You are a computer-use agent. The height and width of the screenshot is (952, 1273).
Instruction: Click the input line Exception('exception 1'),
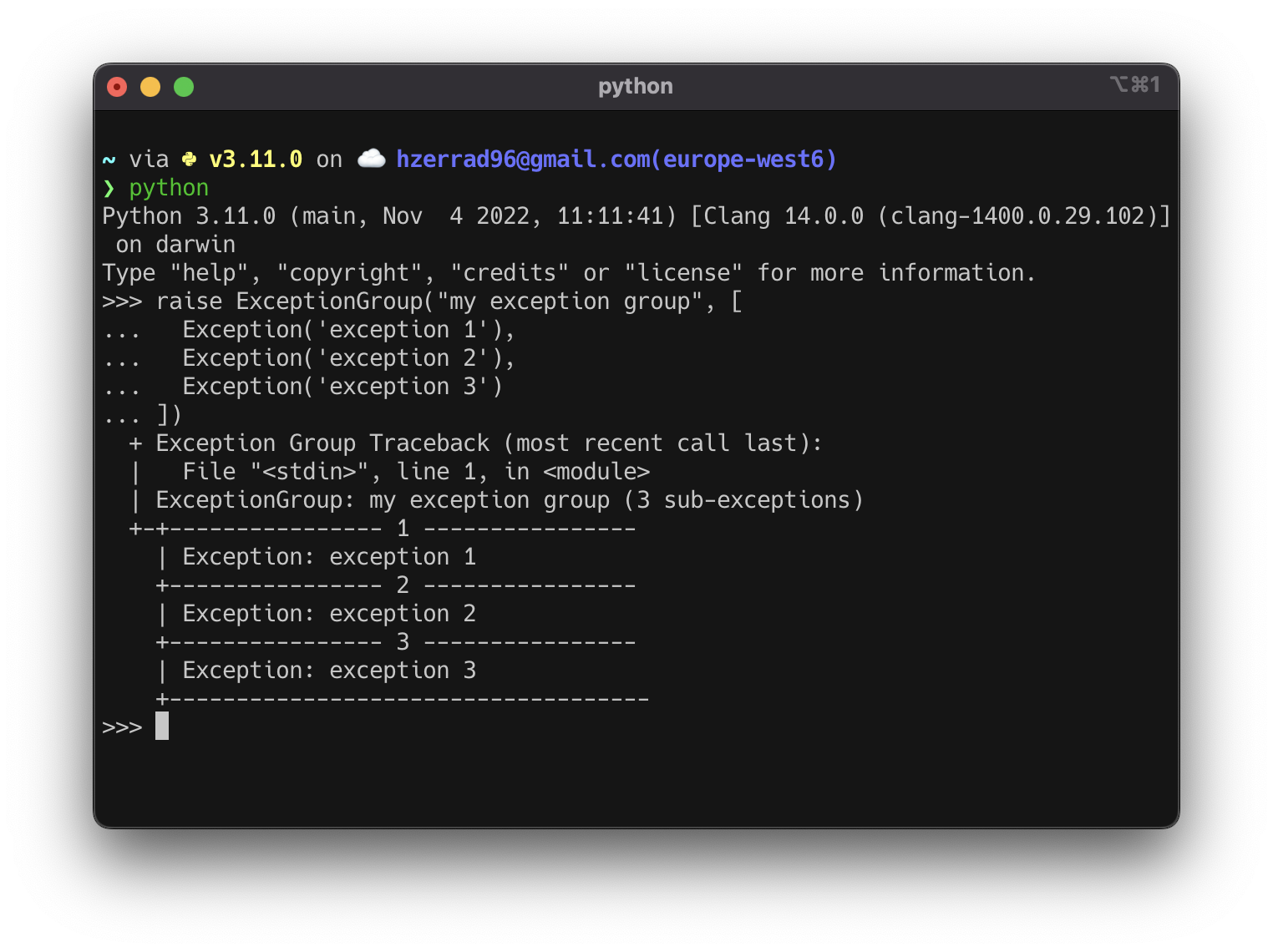(x=308, y=330)
